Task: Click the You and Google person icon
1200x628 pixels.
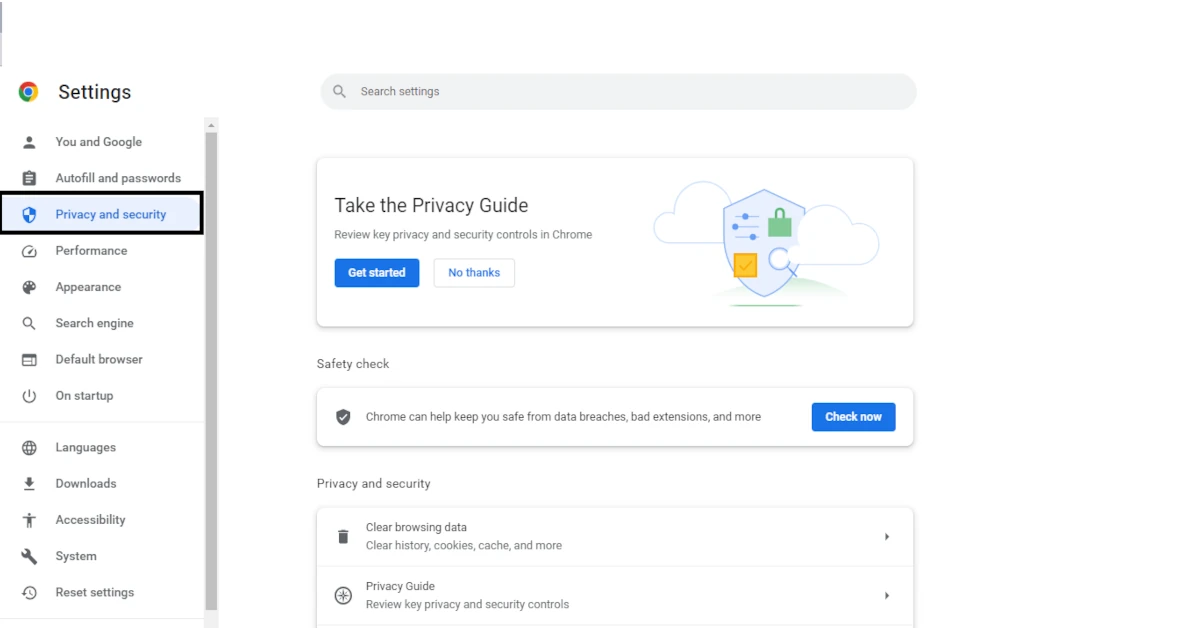Action: (x=29, y=142)
